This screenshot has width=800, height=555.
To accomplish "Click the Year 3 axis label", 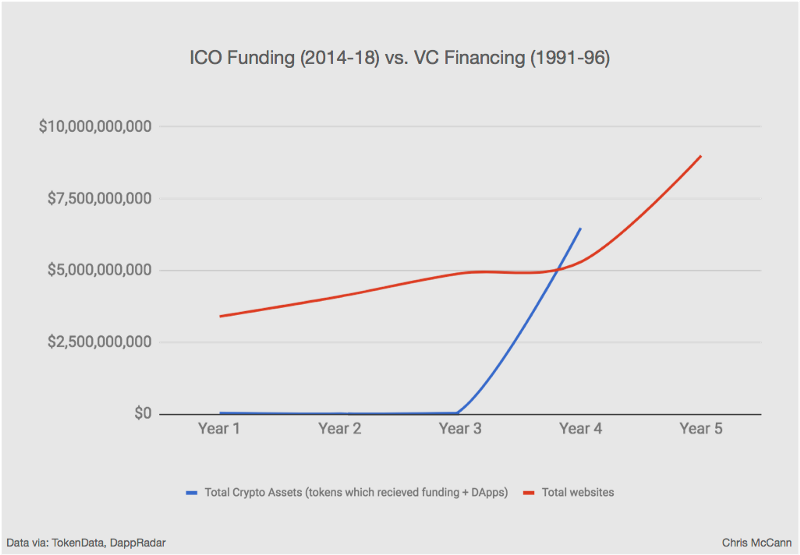I will (x=460, y=428).
